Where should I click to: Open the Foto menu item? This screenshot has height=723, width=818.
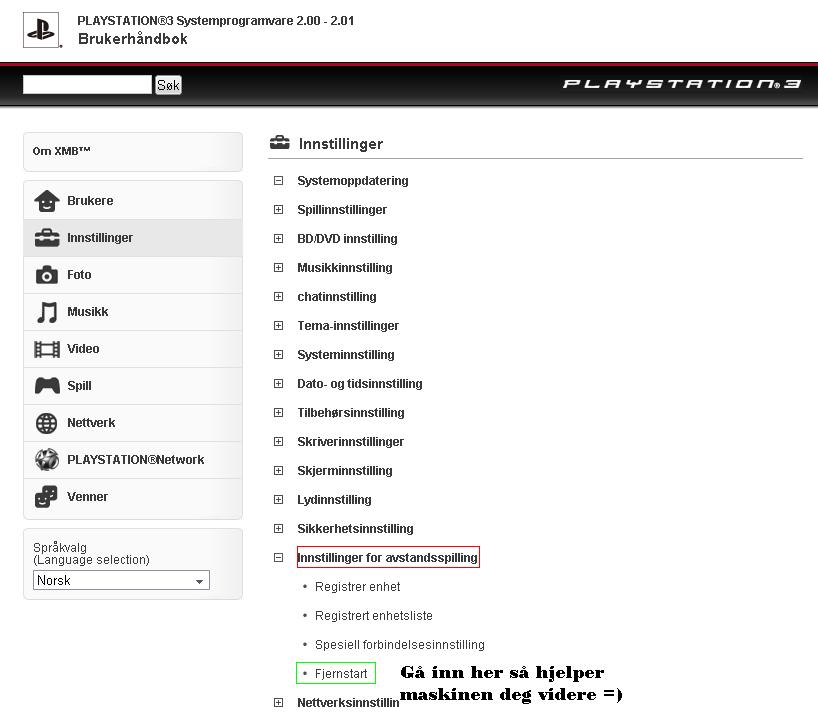click(x=133, y=275)
